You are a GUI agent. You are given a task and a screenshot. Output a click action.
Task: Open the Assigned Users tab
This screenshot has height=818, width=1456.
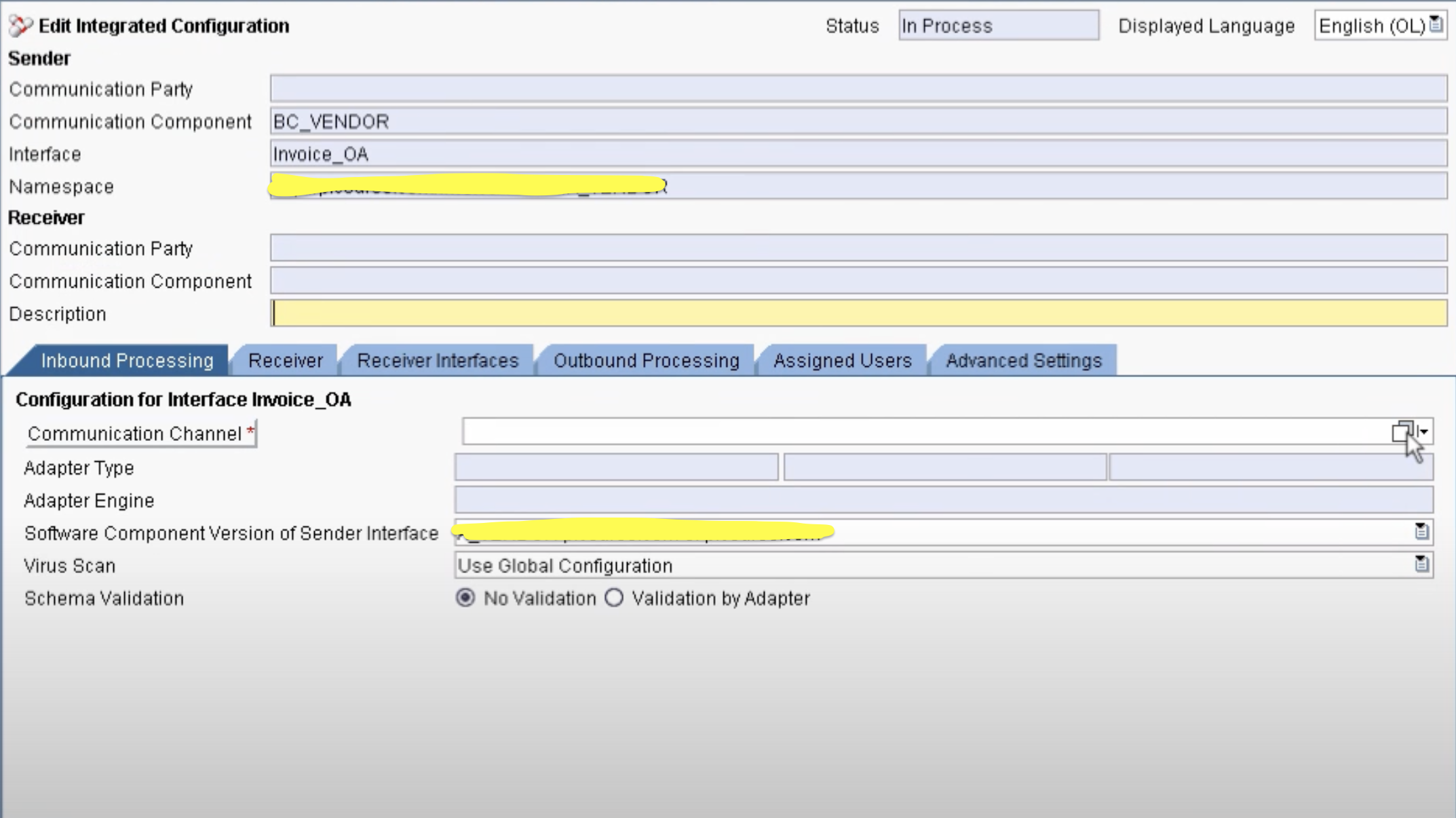pyautogui.click(x=842, y=360)
